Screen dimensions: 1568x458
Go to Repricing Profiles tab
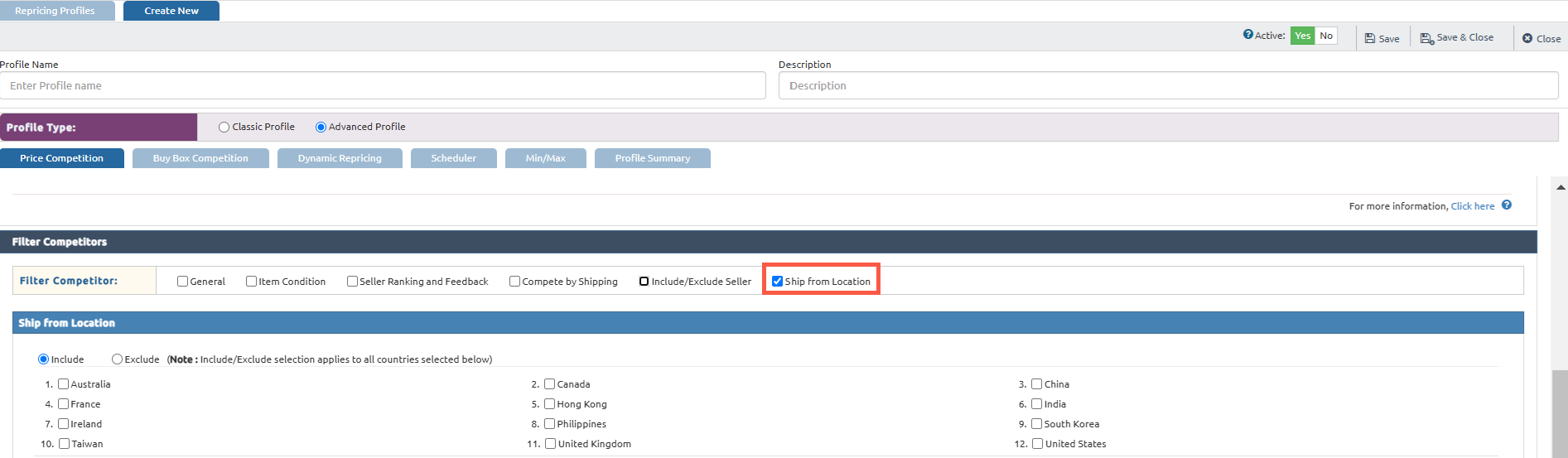pyautogui.click(x=55, y=11)
